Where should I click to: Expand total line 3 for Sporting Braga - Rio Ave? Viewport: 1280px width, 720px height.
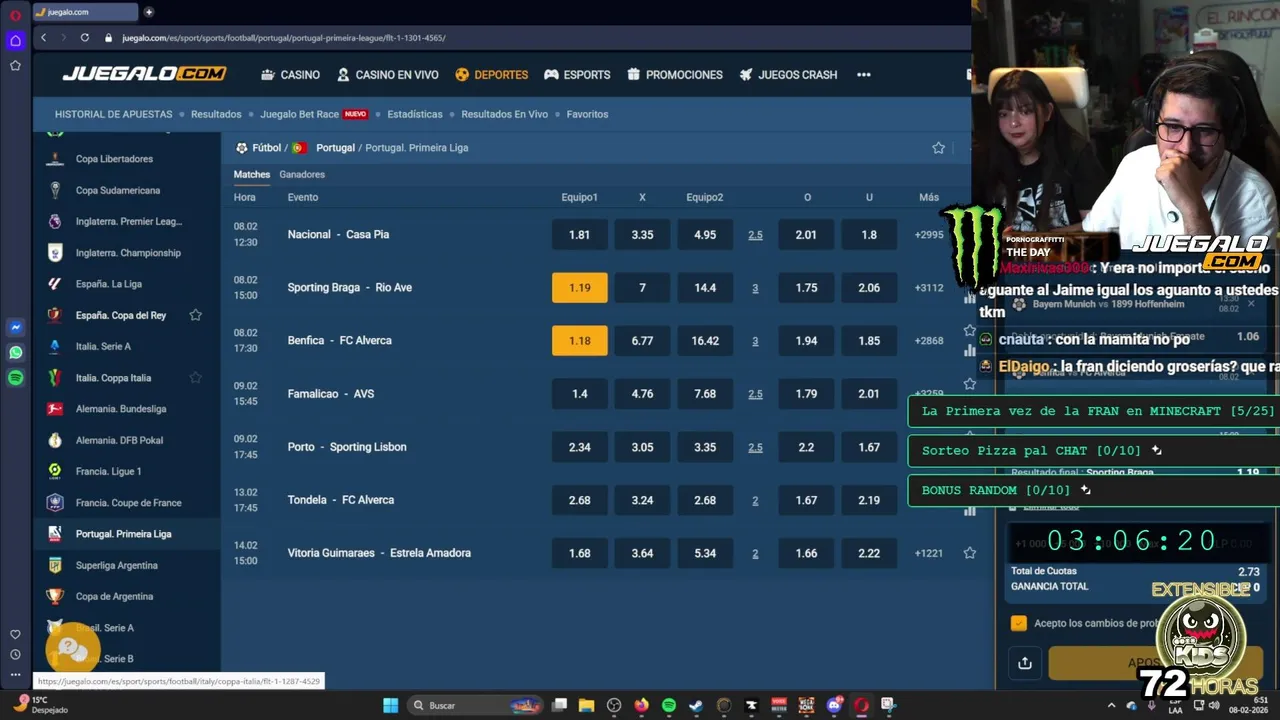[755, 288]
